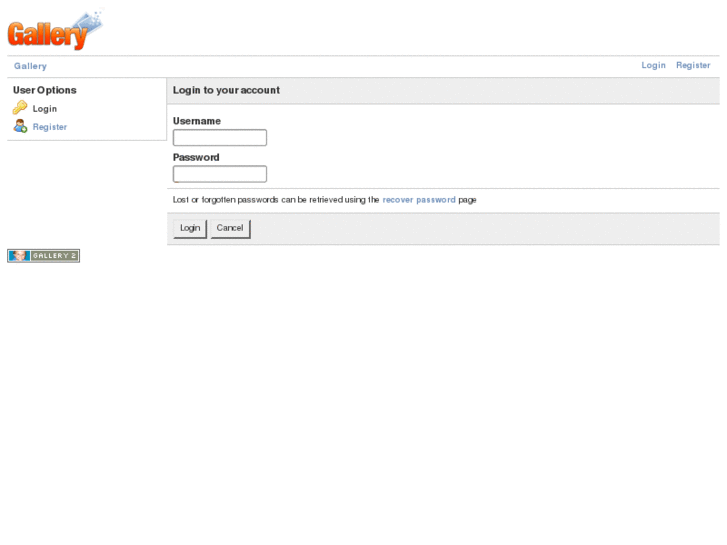Click the user icon beside Register
This screenshot has width=727, height=545.
[20, 127]
